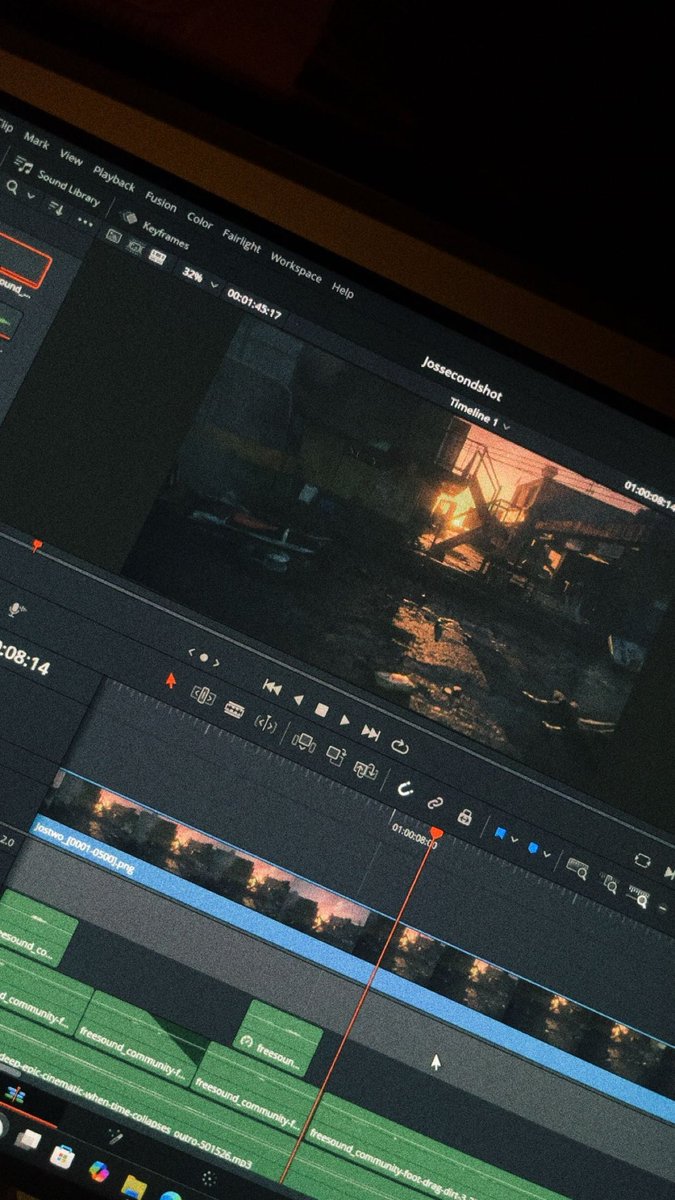The image size is (675, 1200).
Task: Stop playback in the viewer
Action: tap(321, 709)
